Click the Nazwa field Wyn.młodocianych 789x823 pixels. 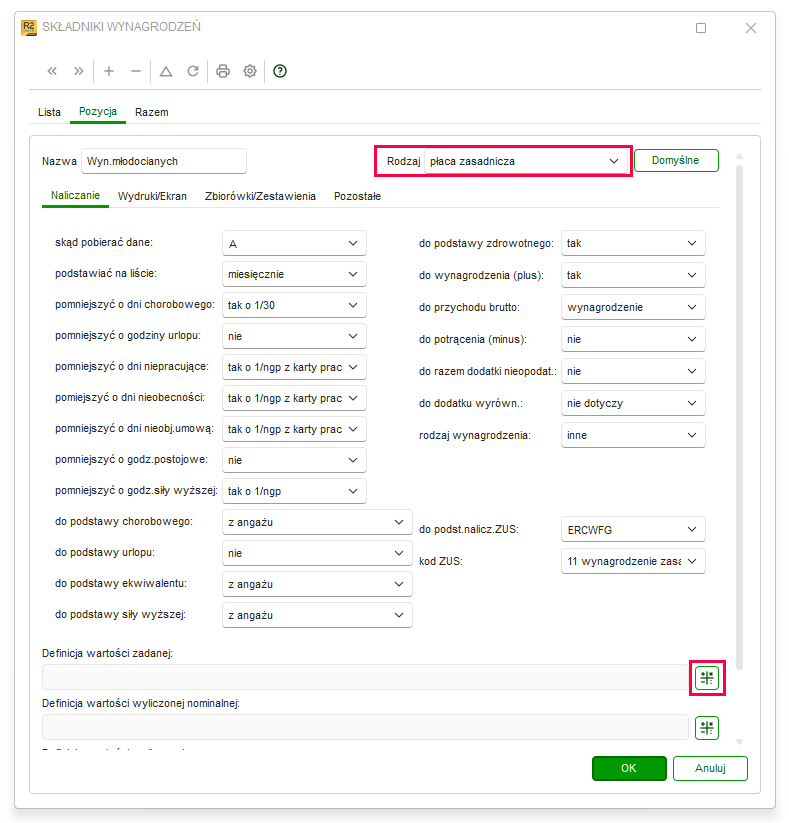pyautogui.click(x=164, y=161)
